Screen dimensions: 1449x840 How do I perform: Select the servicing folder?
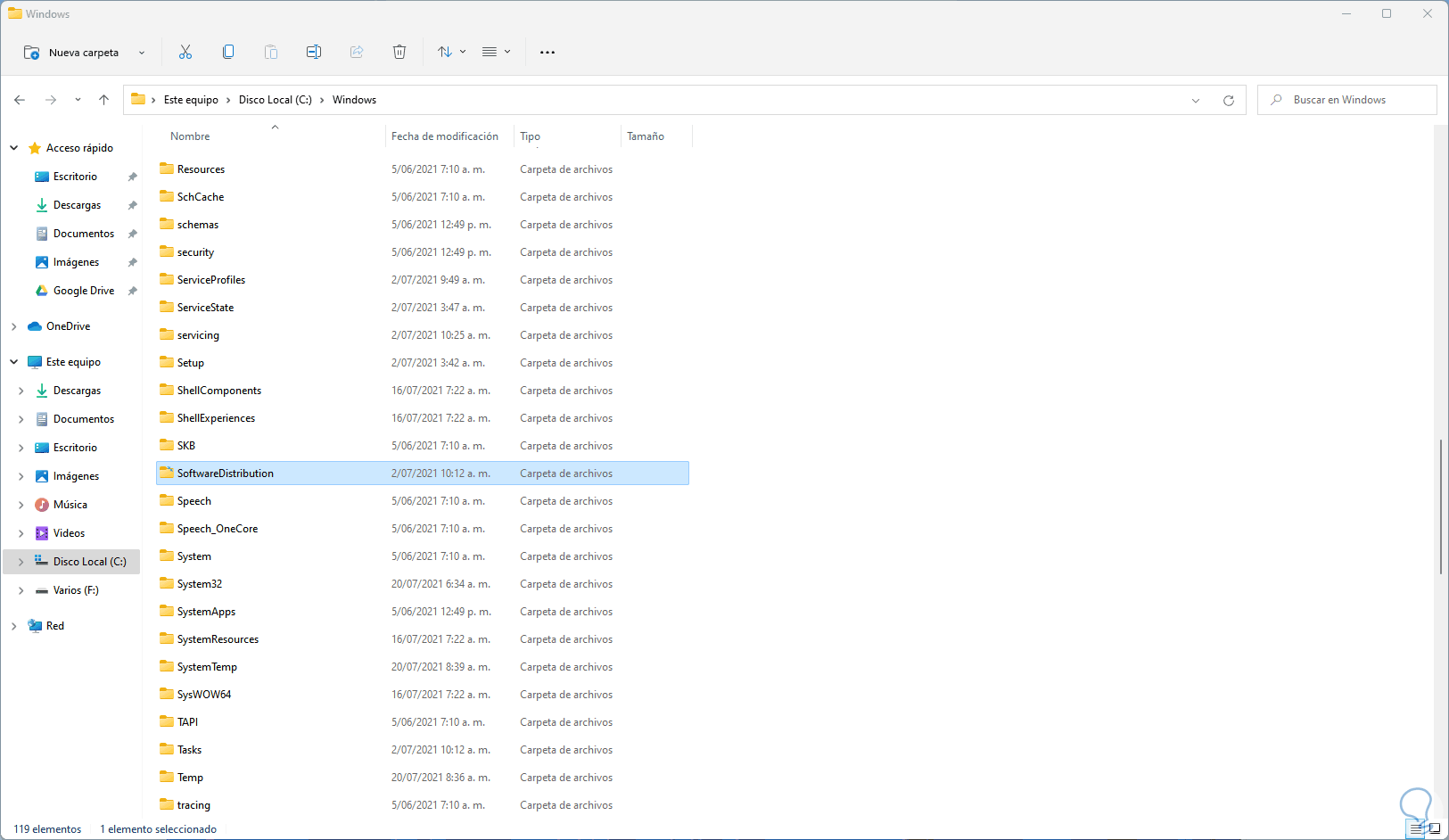[423, 335]
